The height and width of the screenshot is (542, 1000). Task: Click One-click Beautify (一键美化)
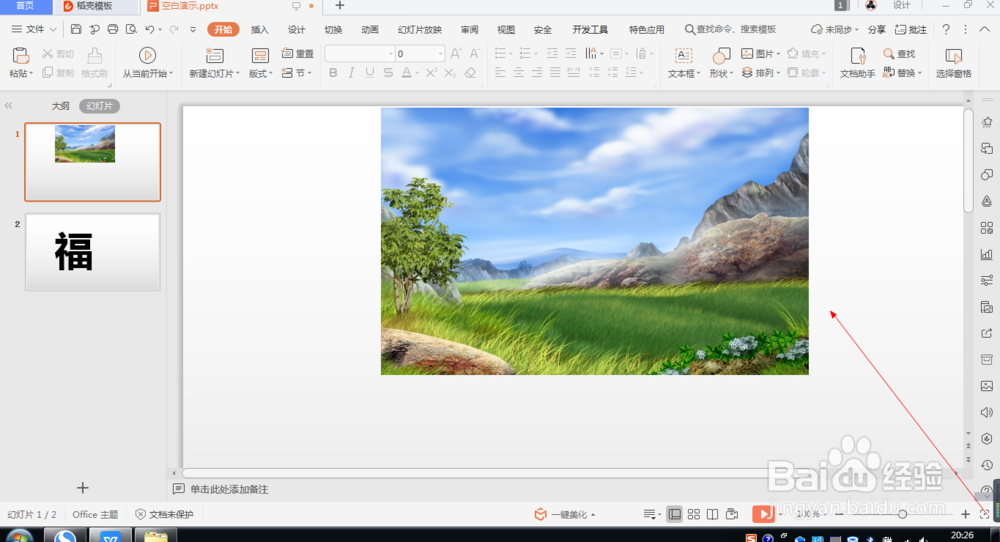pyautogui.click(x=564, y=515)
